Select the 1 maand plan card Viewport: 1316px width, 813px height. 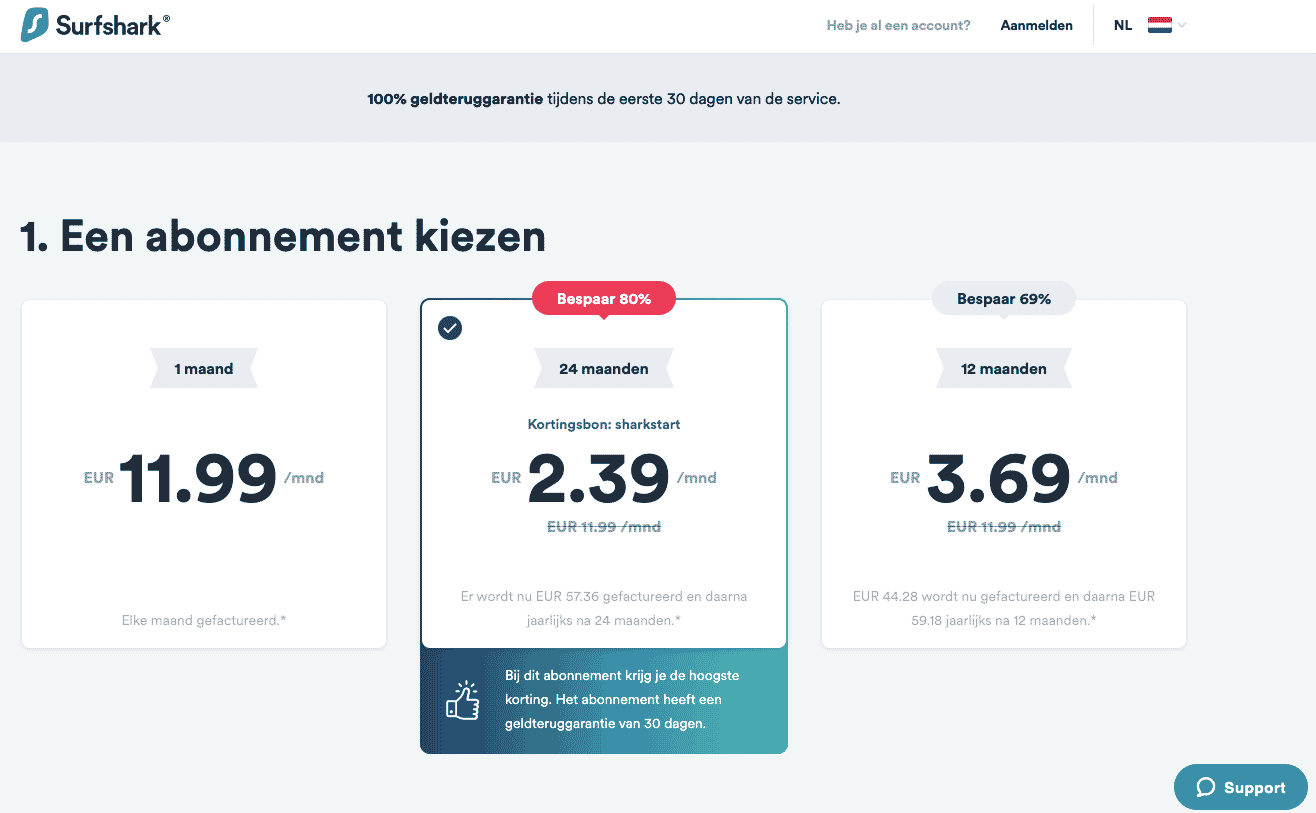204,474
